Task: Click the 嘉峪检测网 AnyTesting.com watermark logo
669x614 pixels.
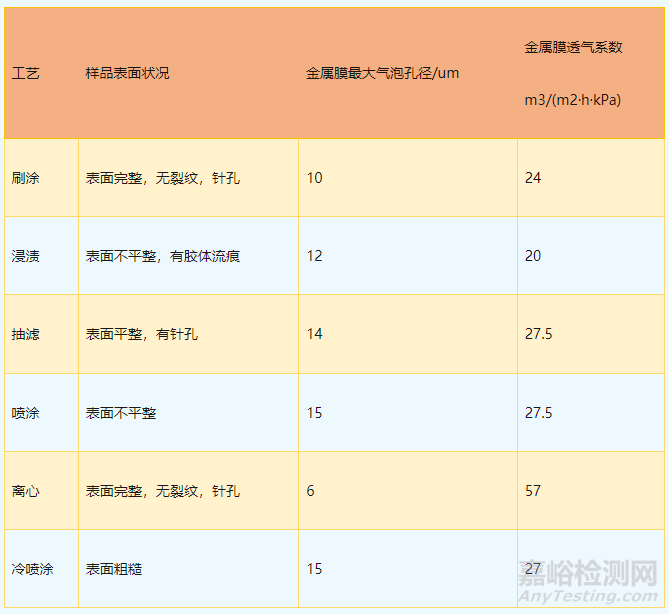Action: pyautogui.click(x=588, y=582)
